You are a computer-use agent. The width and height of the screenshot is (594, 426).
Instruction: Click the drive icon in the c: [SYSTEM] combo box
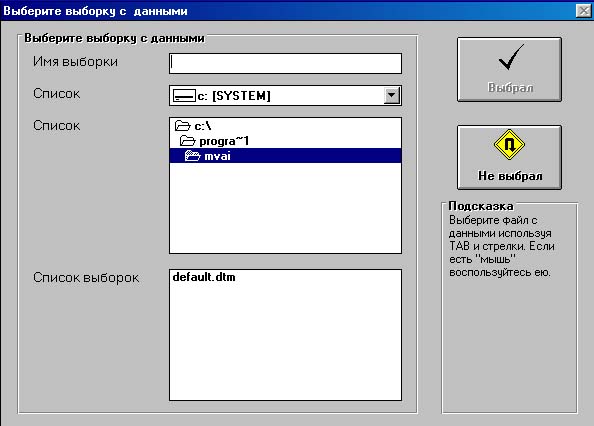click(x=184, y=96)
